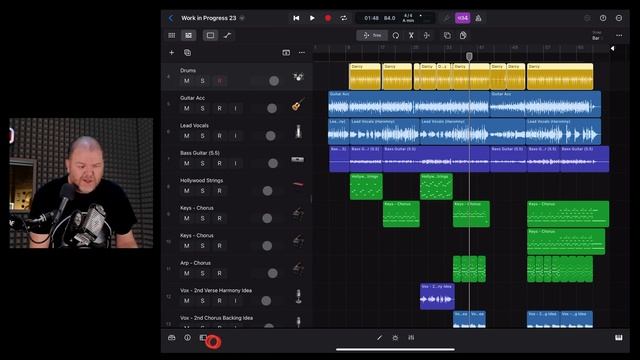
Task: Open the Plug-ins dial icon in bottom bar
Action: click(x=395, y=338)
